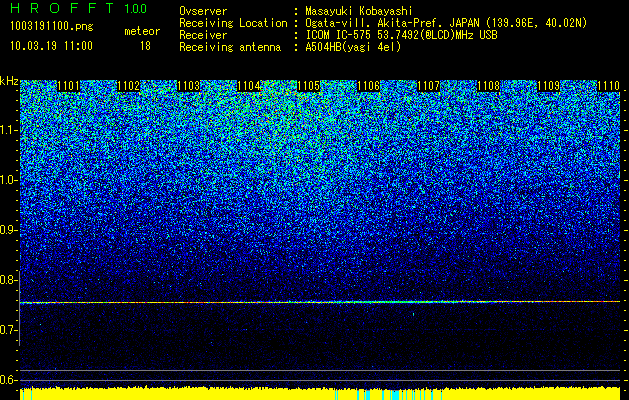Screen dimensions: 629x400
Task: Click the meteor label
Action: coord(142,31)
